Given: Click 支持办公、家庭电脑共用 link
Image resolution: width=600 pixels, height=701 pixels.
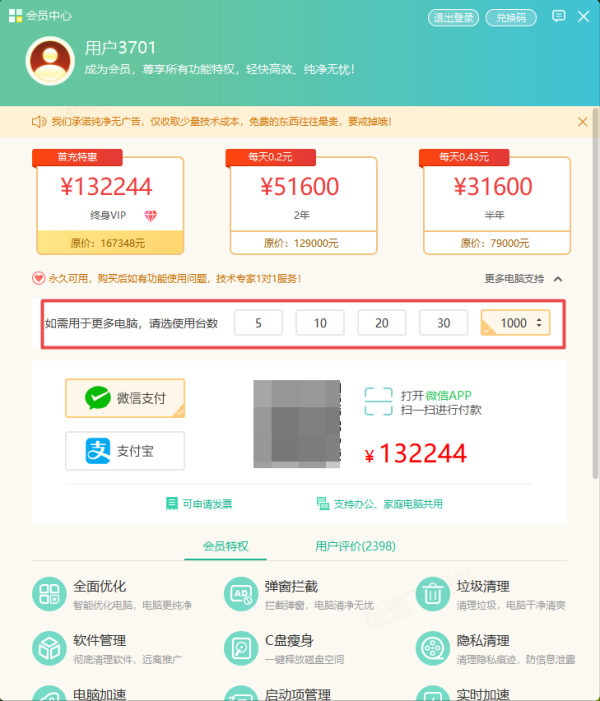Looking at the screenshot, I should click(388, 504).
